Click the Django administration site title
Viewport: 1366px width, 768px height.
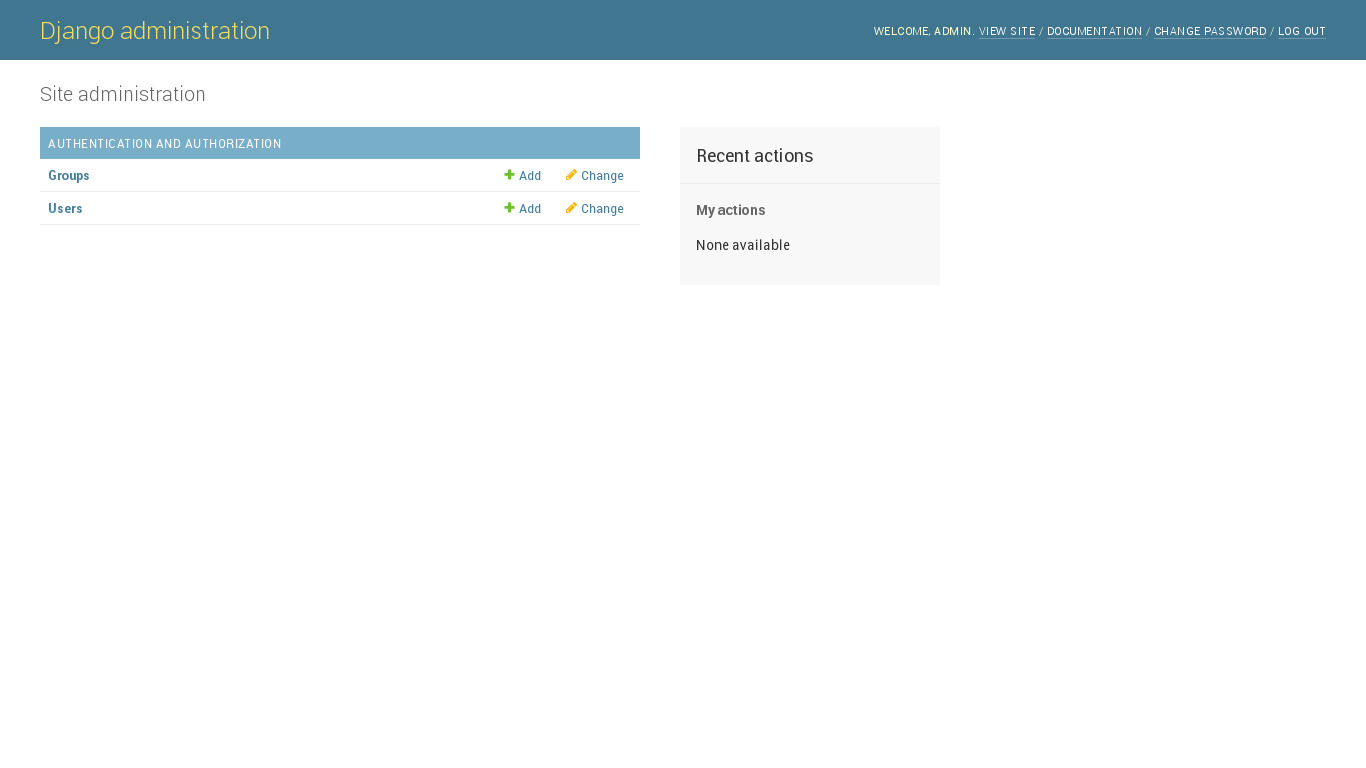pos(155,31)
